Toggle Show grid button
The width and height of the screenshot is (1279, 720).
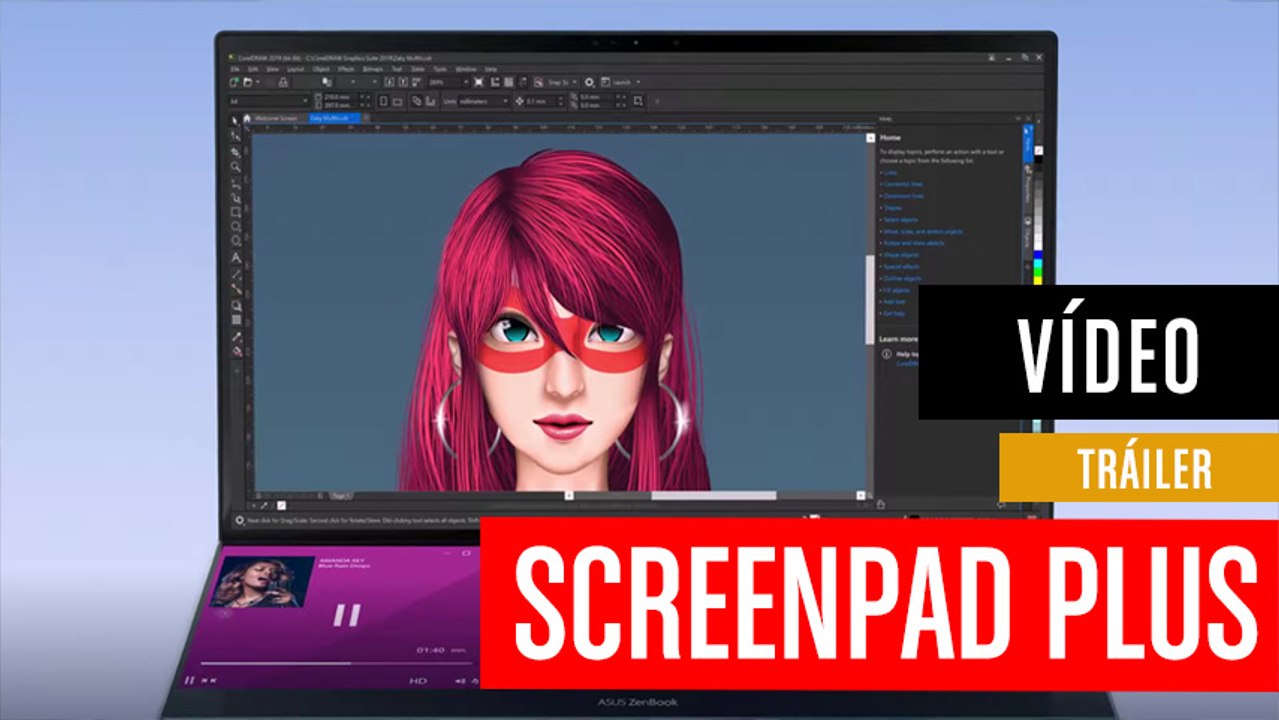coord(508,83)
